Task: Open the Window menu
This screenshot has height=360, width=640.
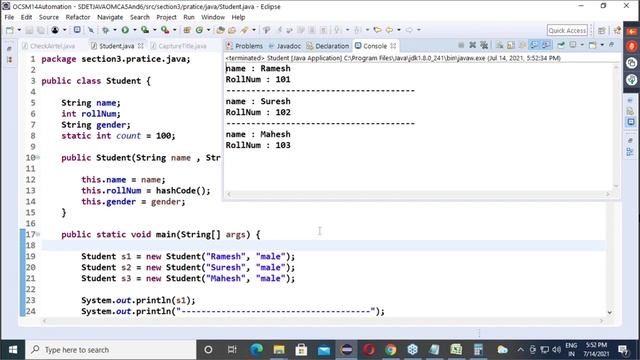Action: click(x=213, y=17)
